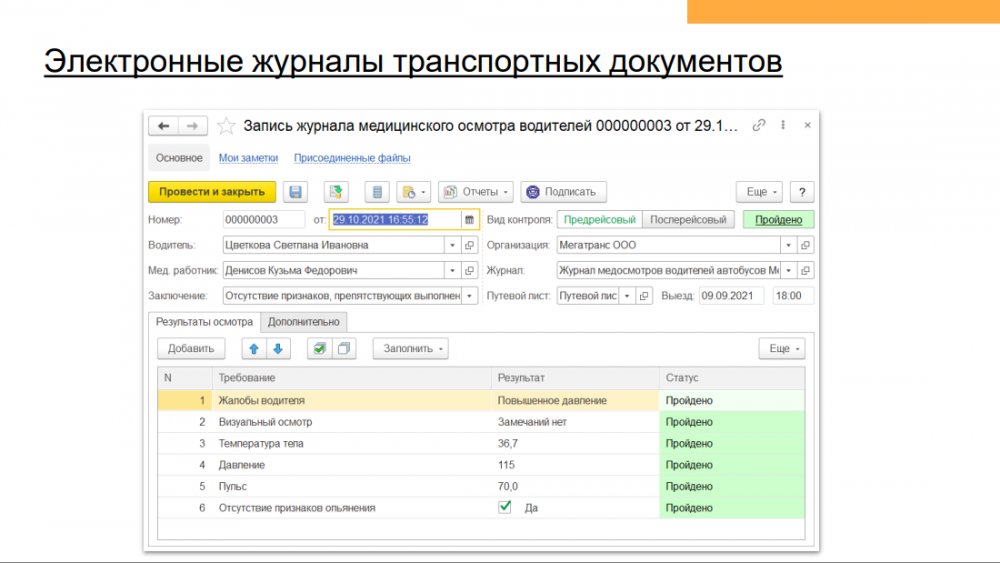Click the 'Номер' input field
1000x563 pixels.
click(263, 219)
